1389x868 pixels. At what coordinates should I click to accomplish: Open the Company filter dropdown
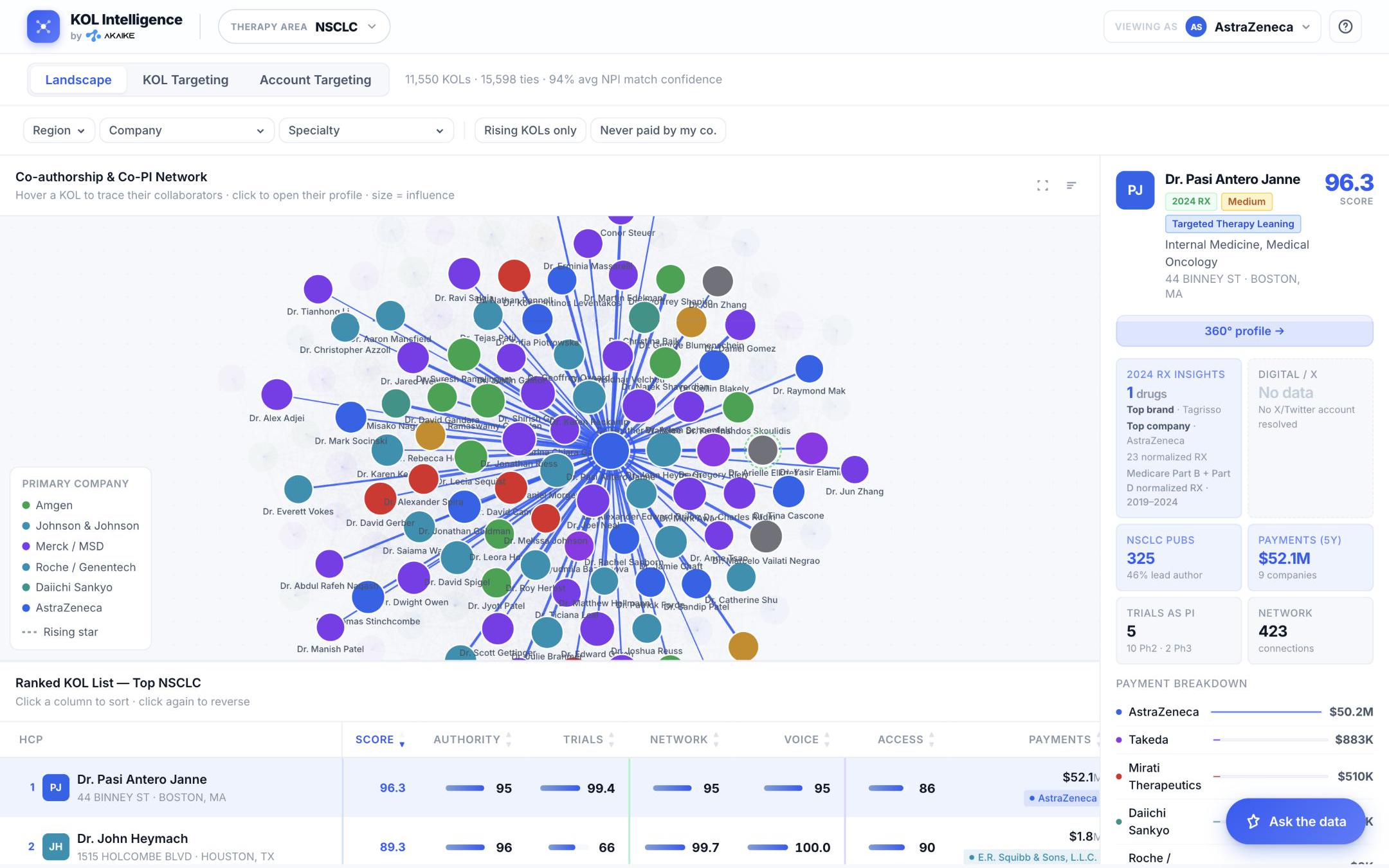point(187,130)
